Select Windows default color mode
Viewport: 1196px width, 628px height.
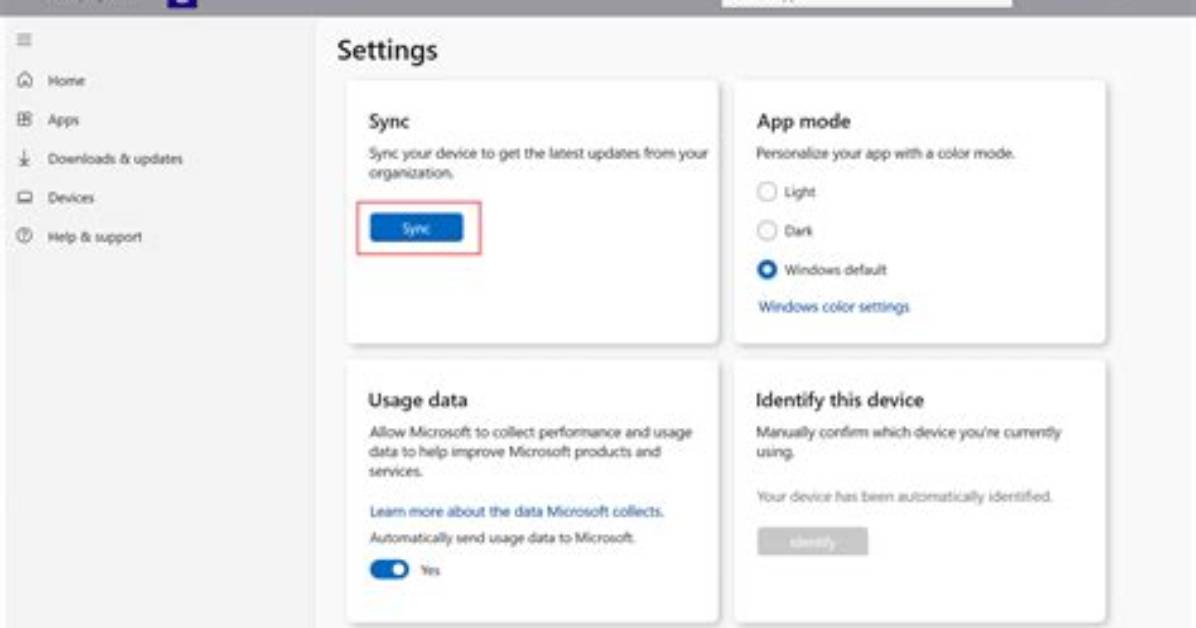(767, 269)
